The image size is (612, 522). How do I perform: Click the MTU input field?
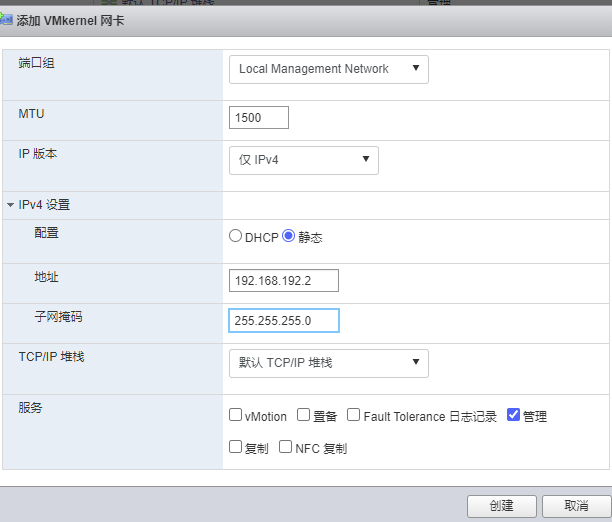258,118
